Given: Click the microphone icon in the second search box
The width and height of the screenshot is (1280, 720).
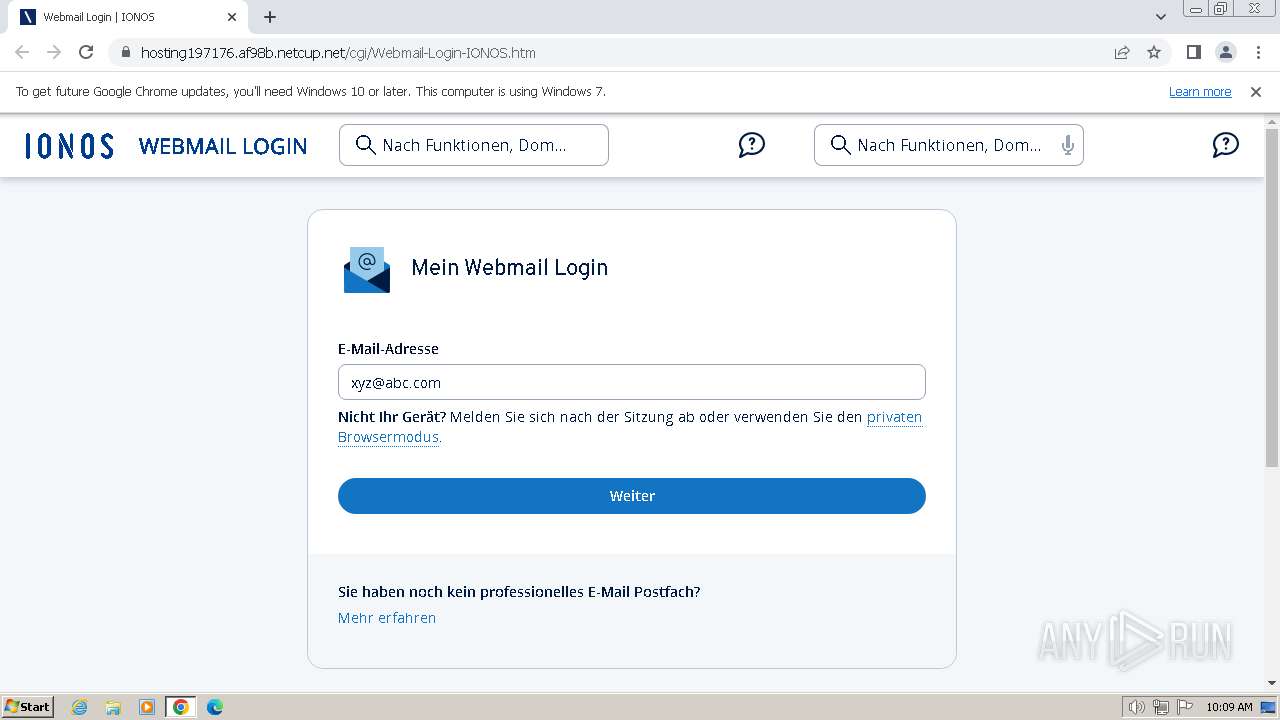Looking at the screenshot, I should (x=1067, y=145).
